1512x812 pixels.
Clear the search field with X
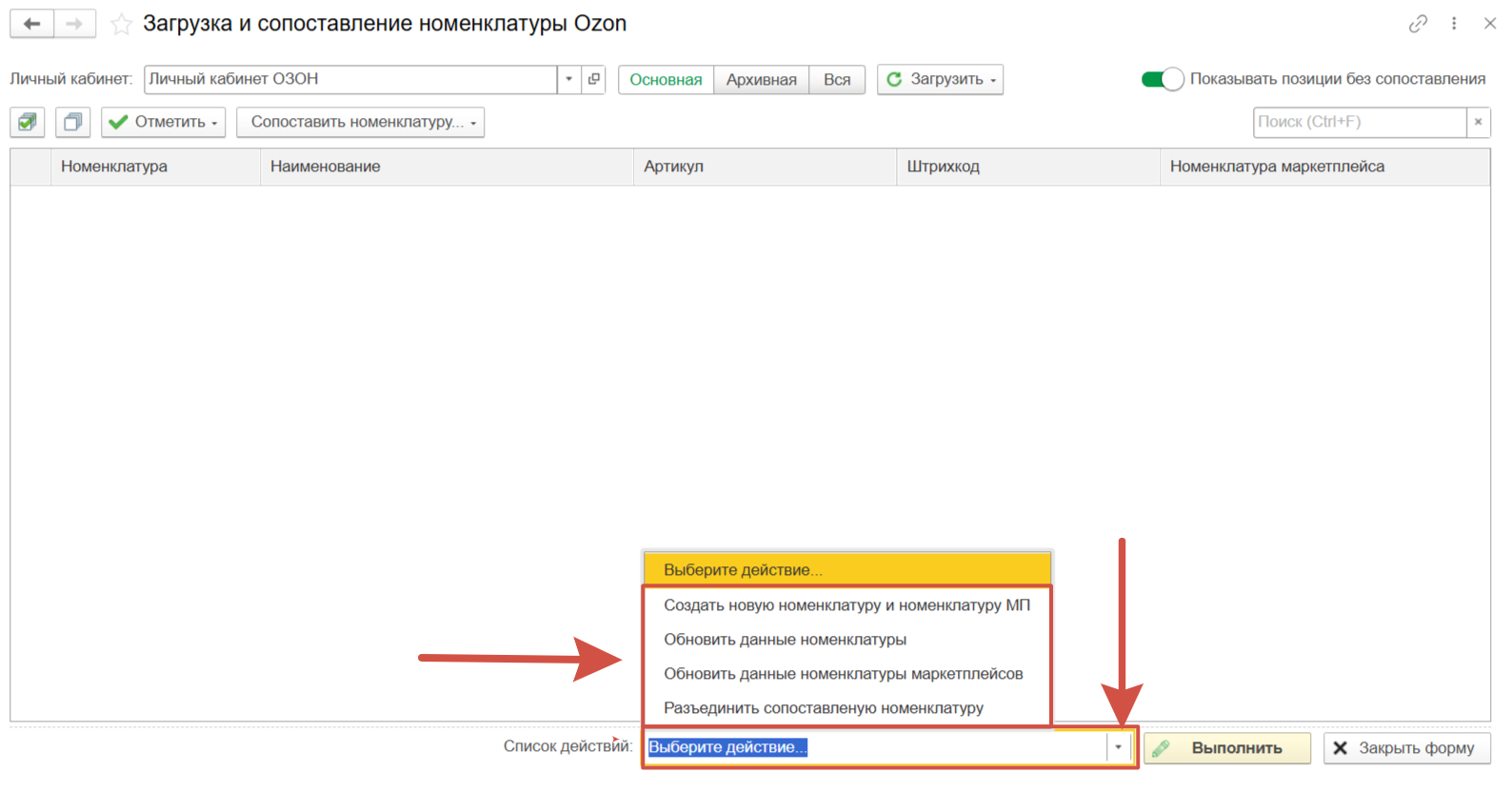1478,122
